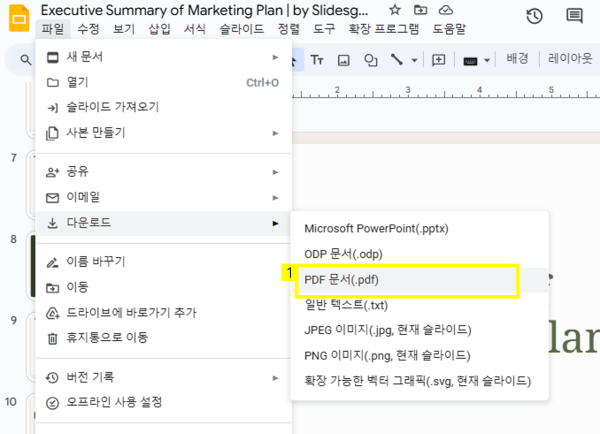
Task: Star the presentation with the star icon
Action: (395, 9)
